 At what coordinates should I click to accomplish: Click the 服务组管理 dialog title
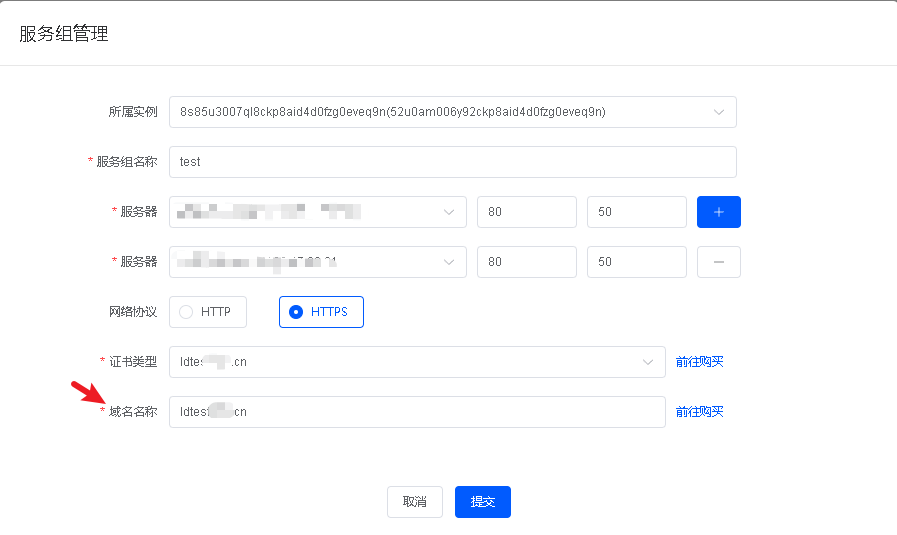(x=64, y=34)
